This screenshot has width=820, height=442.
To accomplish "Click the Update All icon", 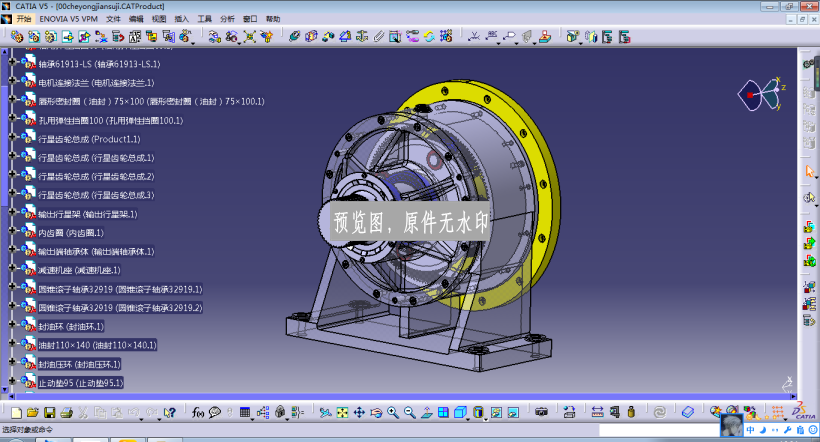I will tap(429, 37).
